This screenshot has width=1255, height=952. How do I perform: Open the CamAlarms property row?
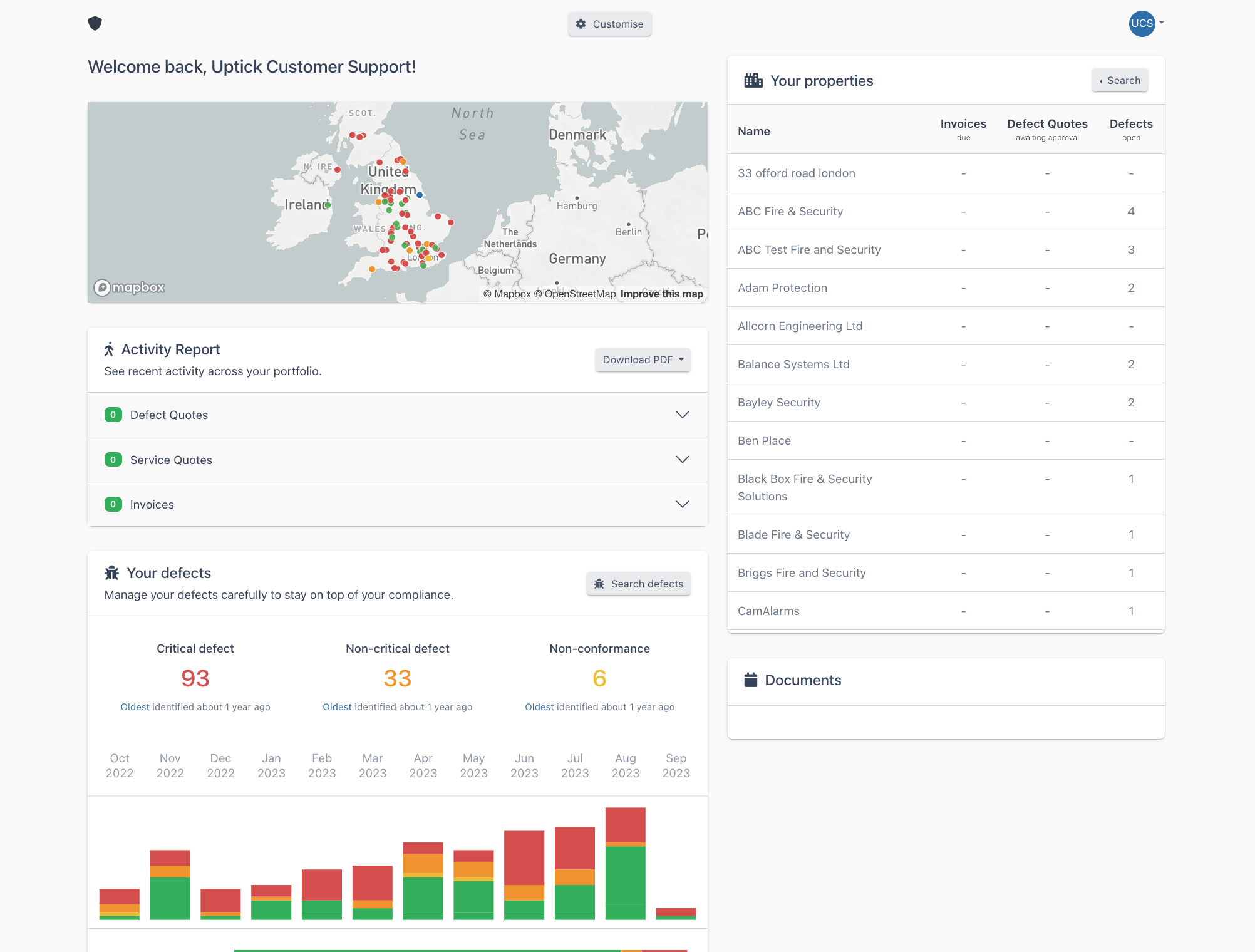[946, 611]
